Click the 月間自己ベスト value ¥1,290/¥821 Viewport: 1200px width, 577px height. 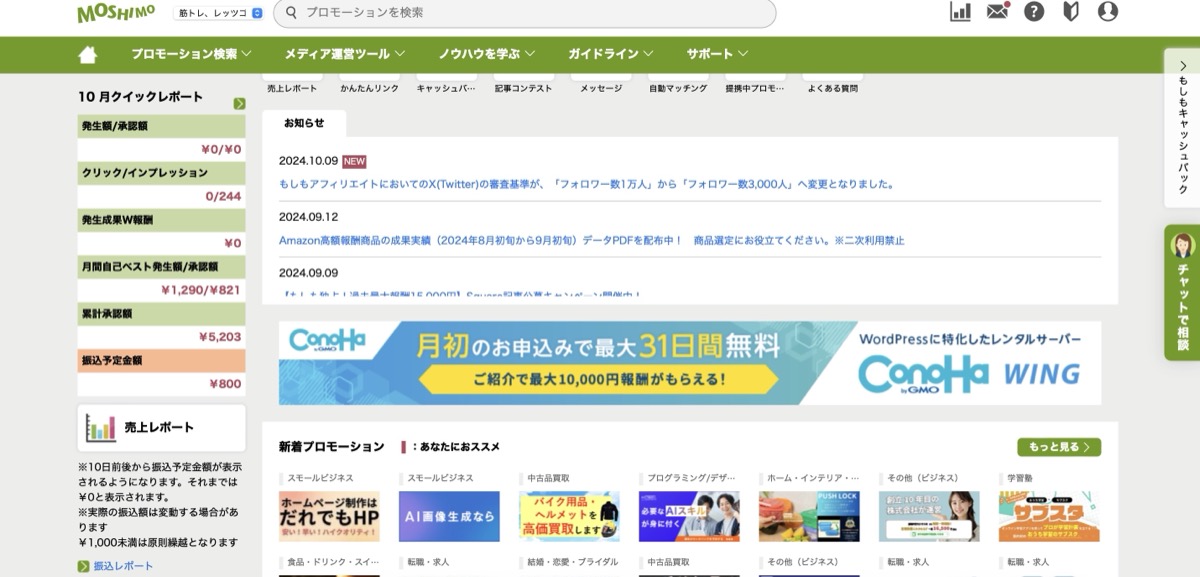point(201,290)
